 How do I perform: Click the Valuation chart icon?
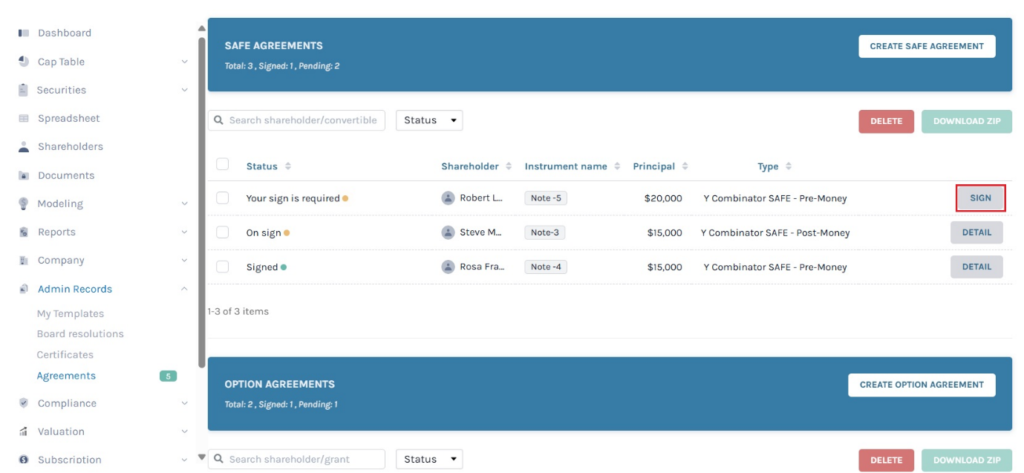tap(23, 432)
